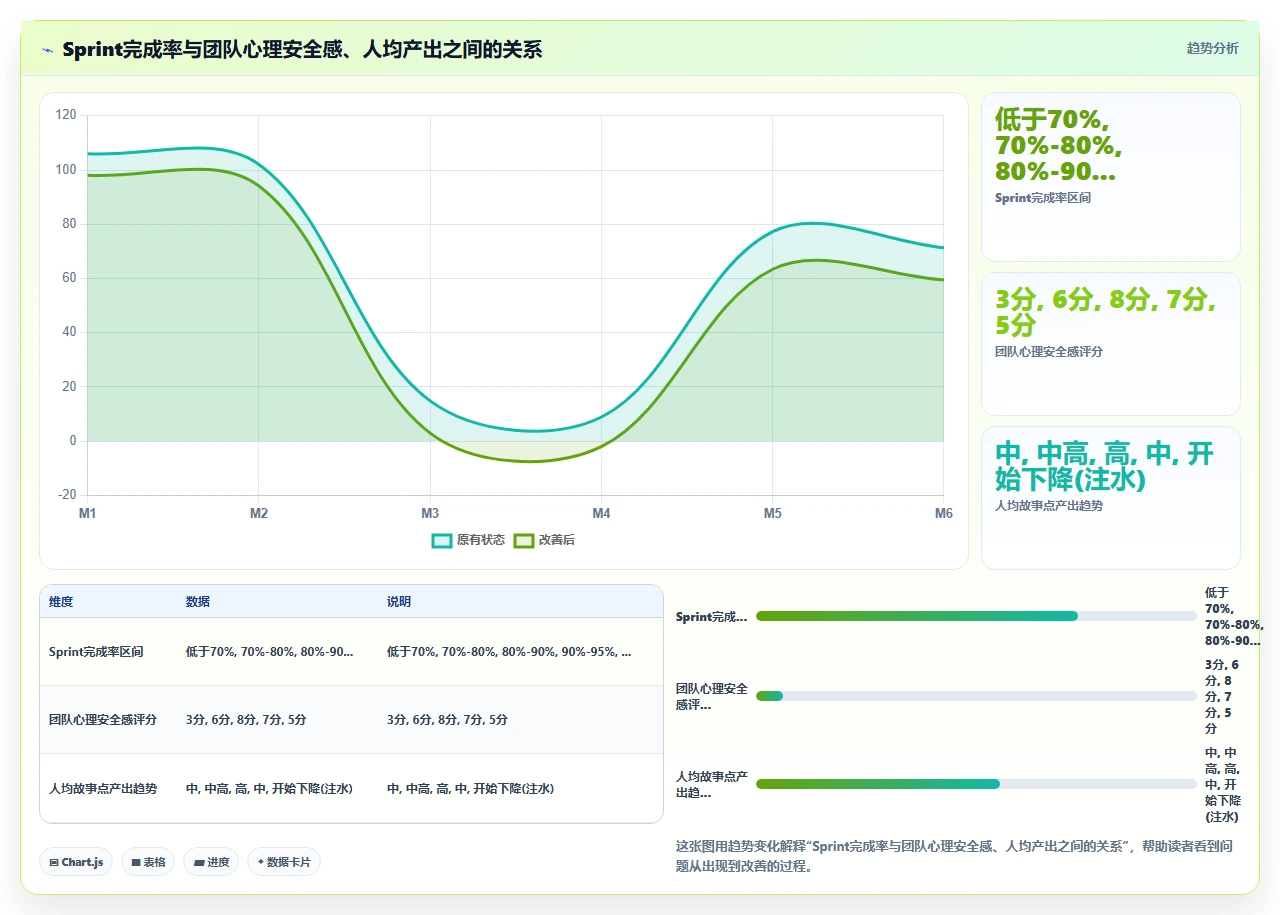Open the Sprint完成率区间 data card
Image resolution: width=1280 pixels, height=915 pixels.
[x=1111, y=177]
